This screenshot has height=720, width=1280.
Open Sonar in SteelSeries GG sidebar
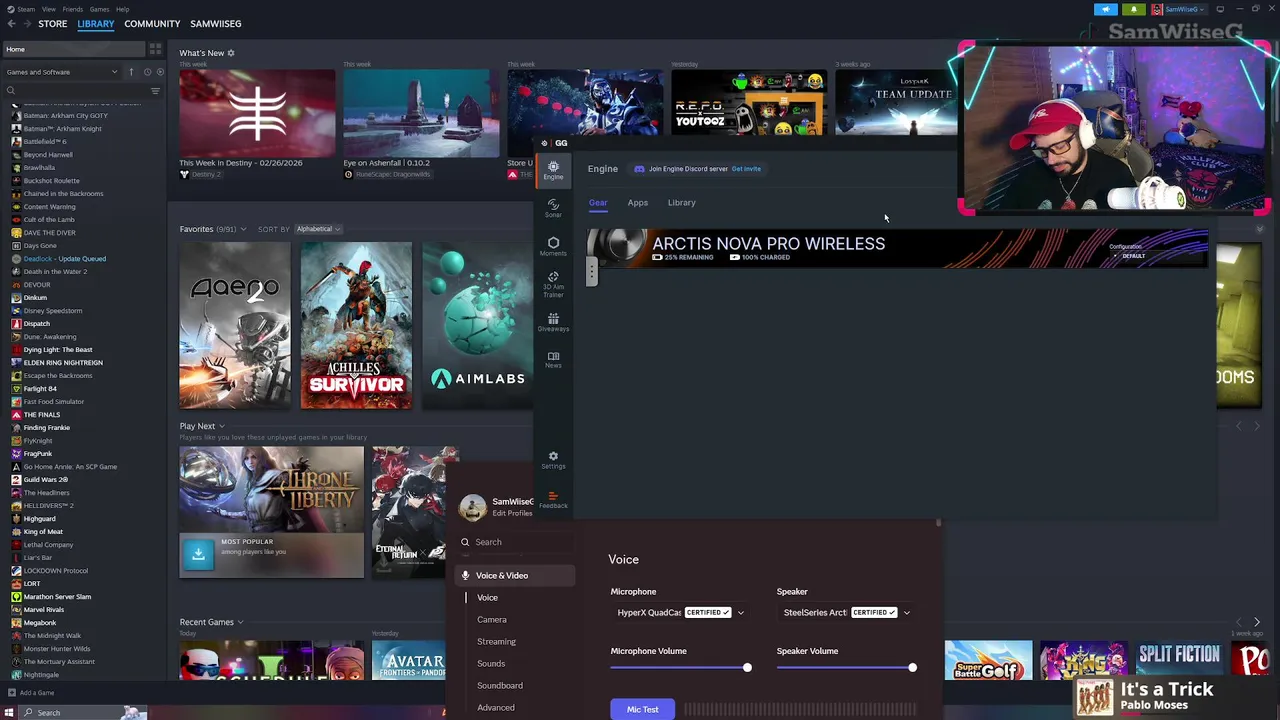pyautogui.click(x=553, y=207)
